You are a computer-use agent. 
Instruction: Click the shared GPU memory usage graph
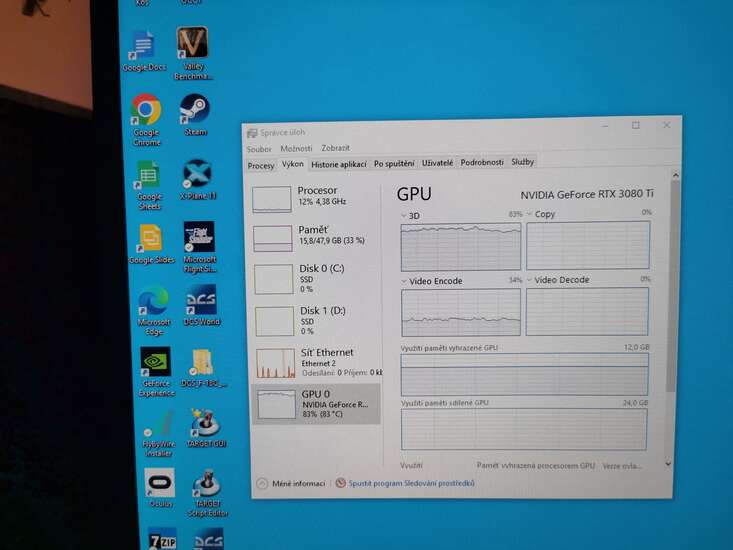[524, 429]
